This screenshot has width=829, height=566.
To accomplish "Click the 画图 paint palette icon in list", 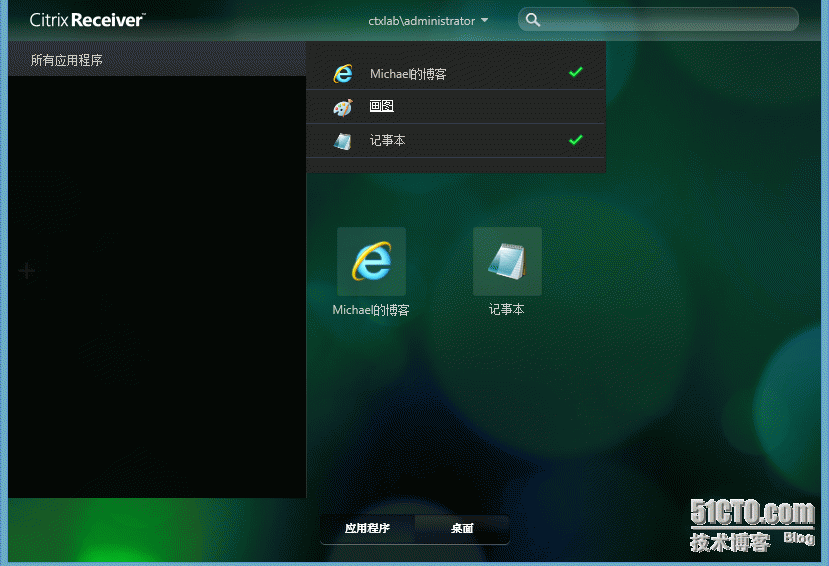I will point(343,107).
